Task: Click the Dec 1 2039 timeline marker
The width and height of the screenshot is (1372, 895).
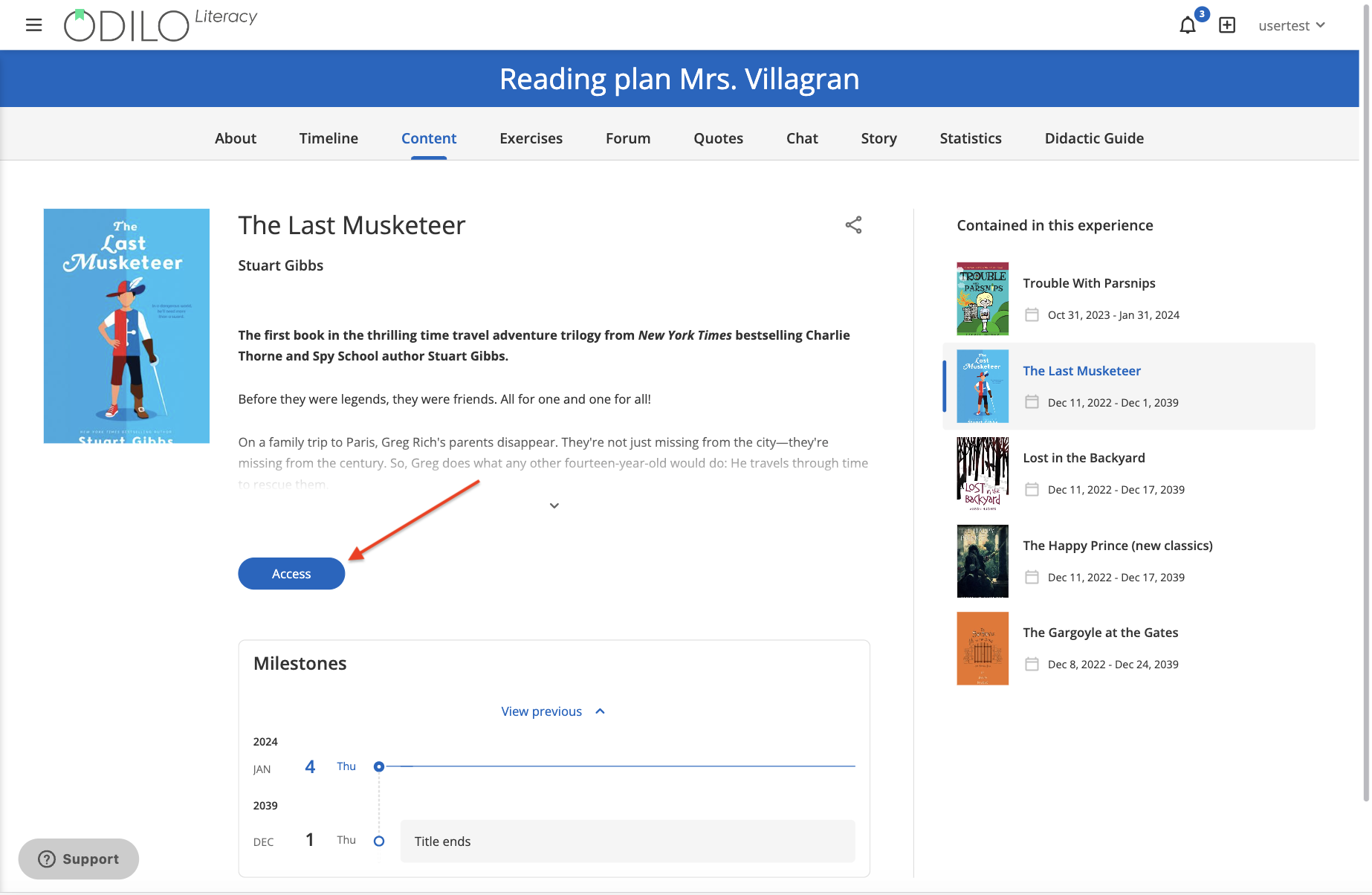Action: [x=379, y=841]
